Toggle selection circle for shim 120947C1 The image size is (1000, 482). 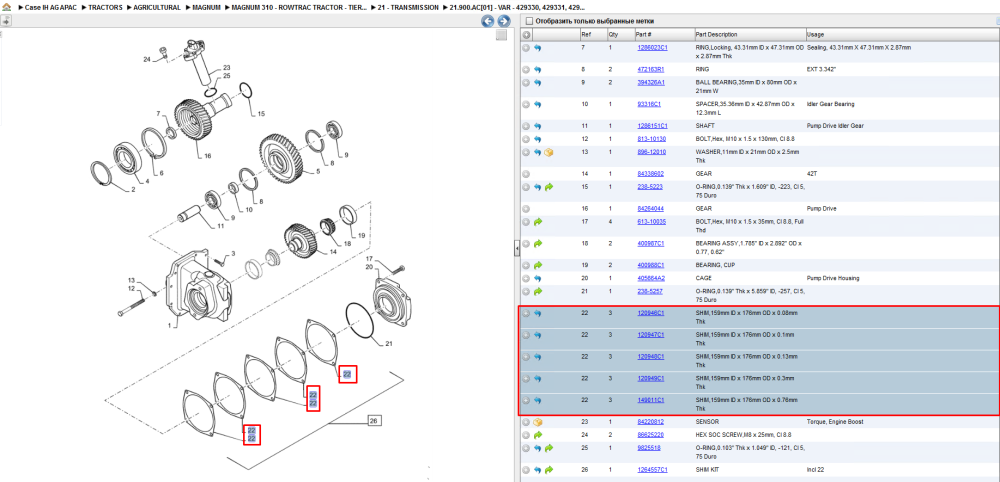pos(526,335)
